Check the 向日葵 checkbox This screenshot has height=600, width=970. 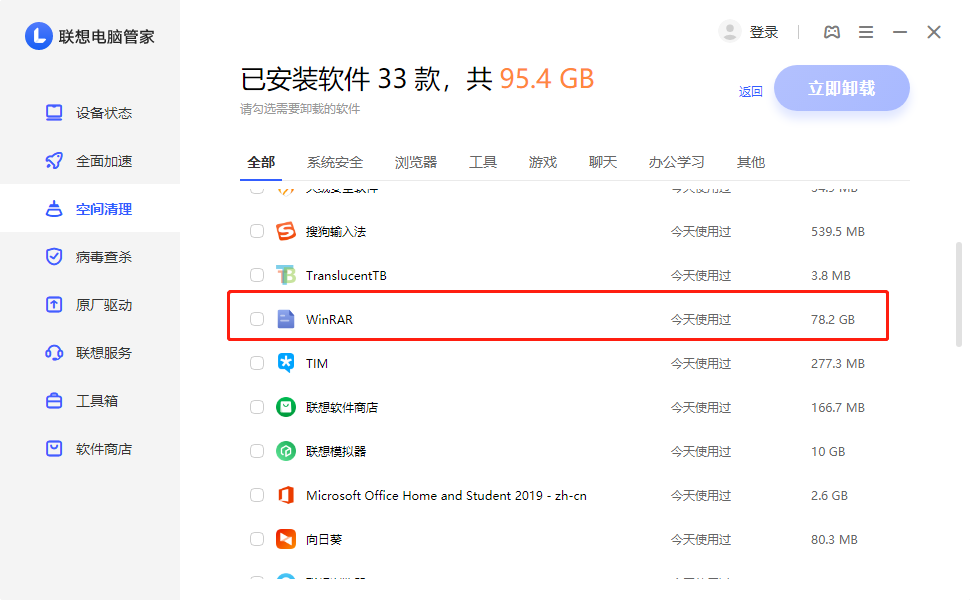[x=257, y=539]
